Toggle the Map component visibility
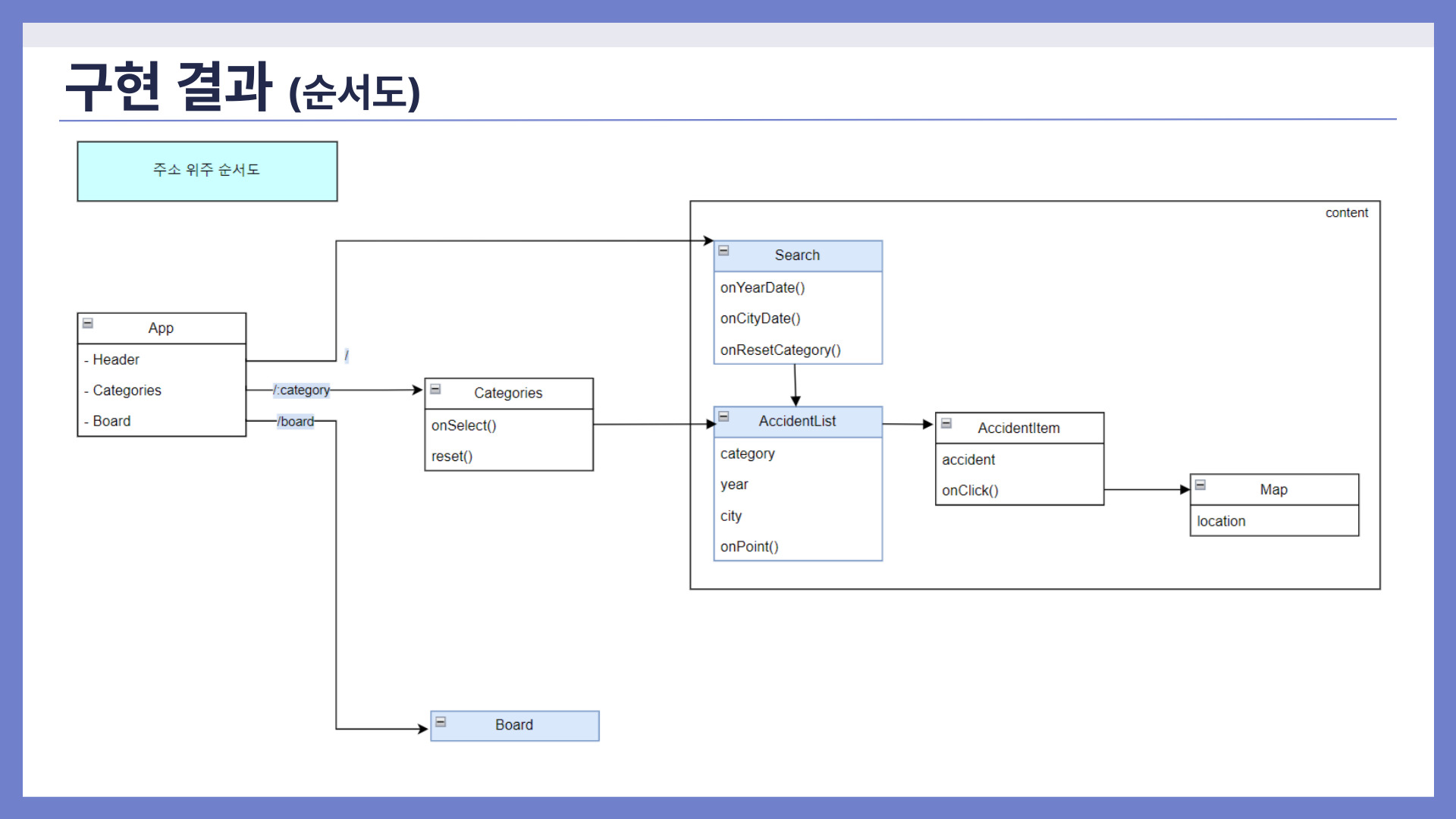 point(1201,483)
